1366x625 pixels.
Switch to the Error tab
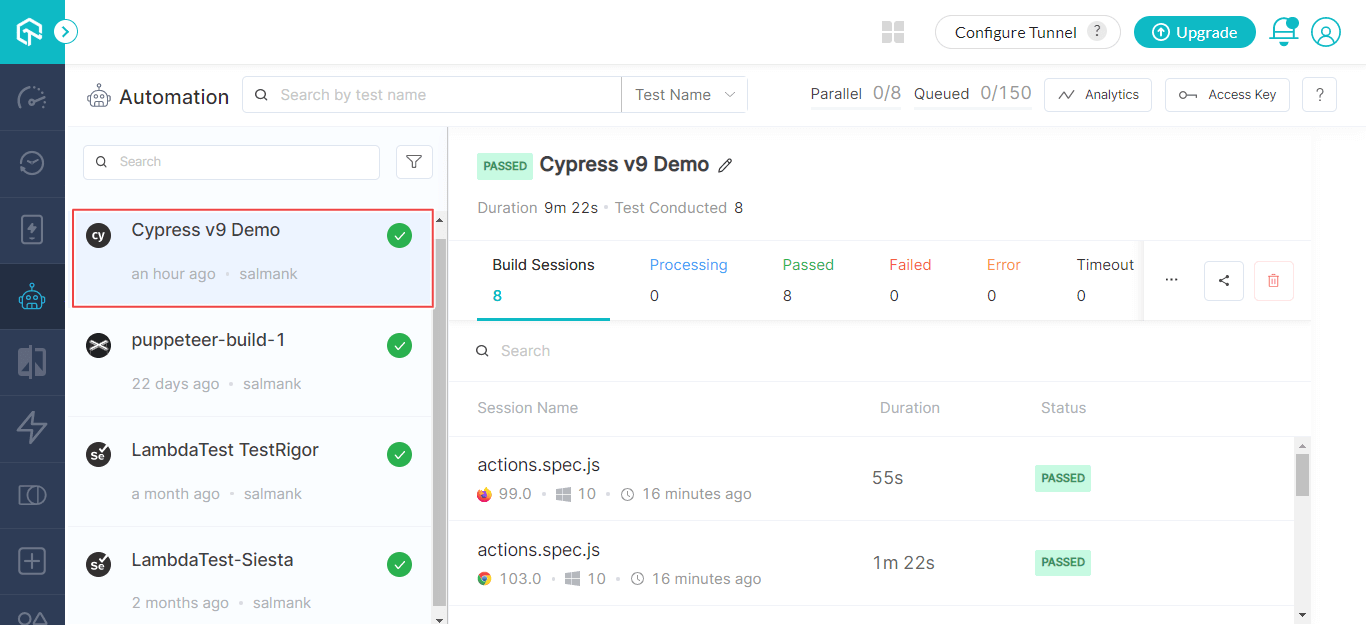(1004, 280)
